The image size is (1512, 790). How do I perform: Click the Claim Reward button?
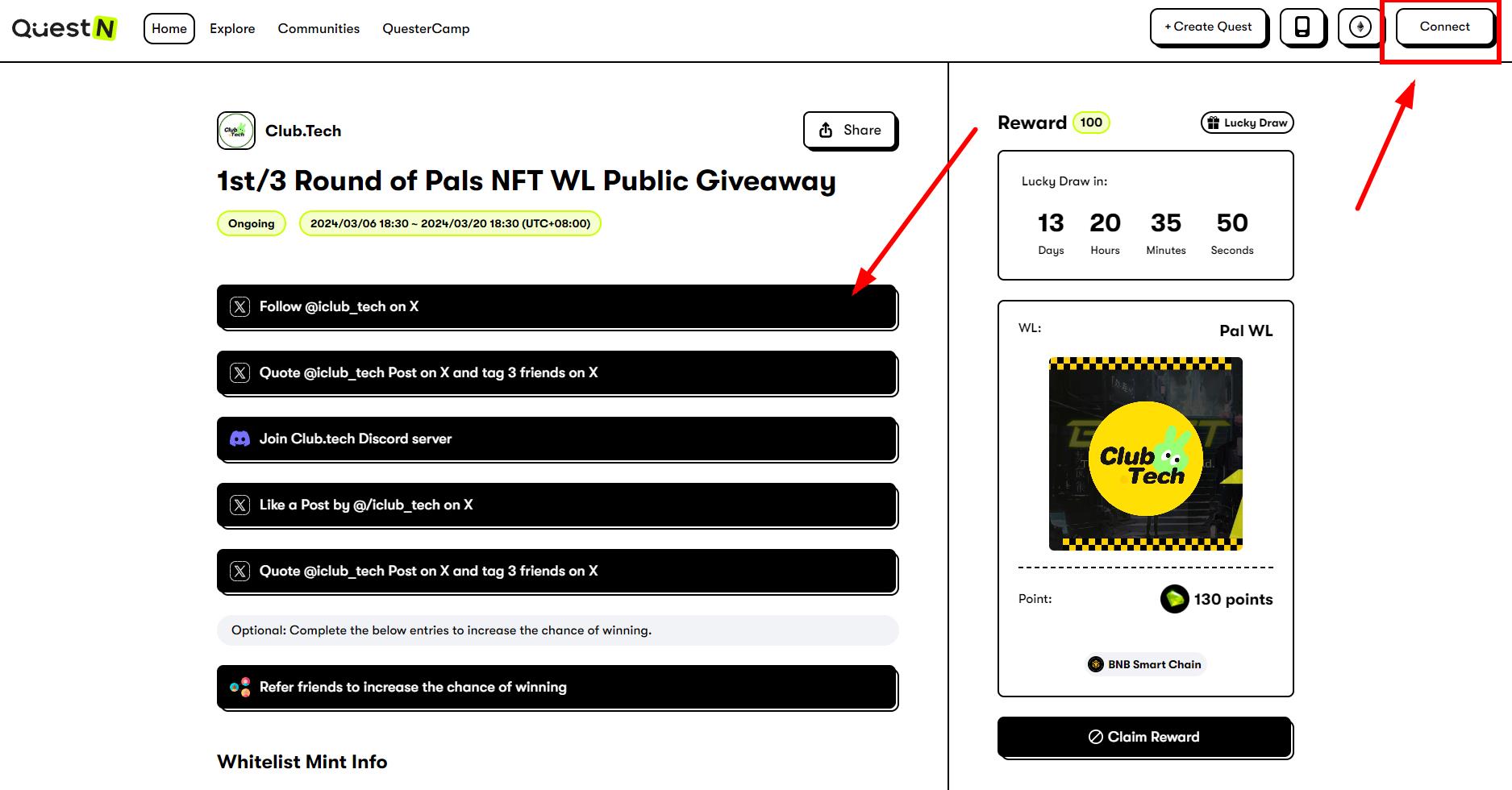click(1145, 737)
